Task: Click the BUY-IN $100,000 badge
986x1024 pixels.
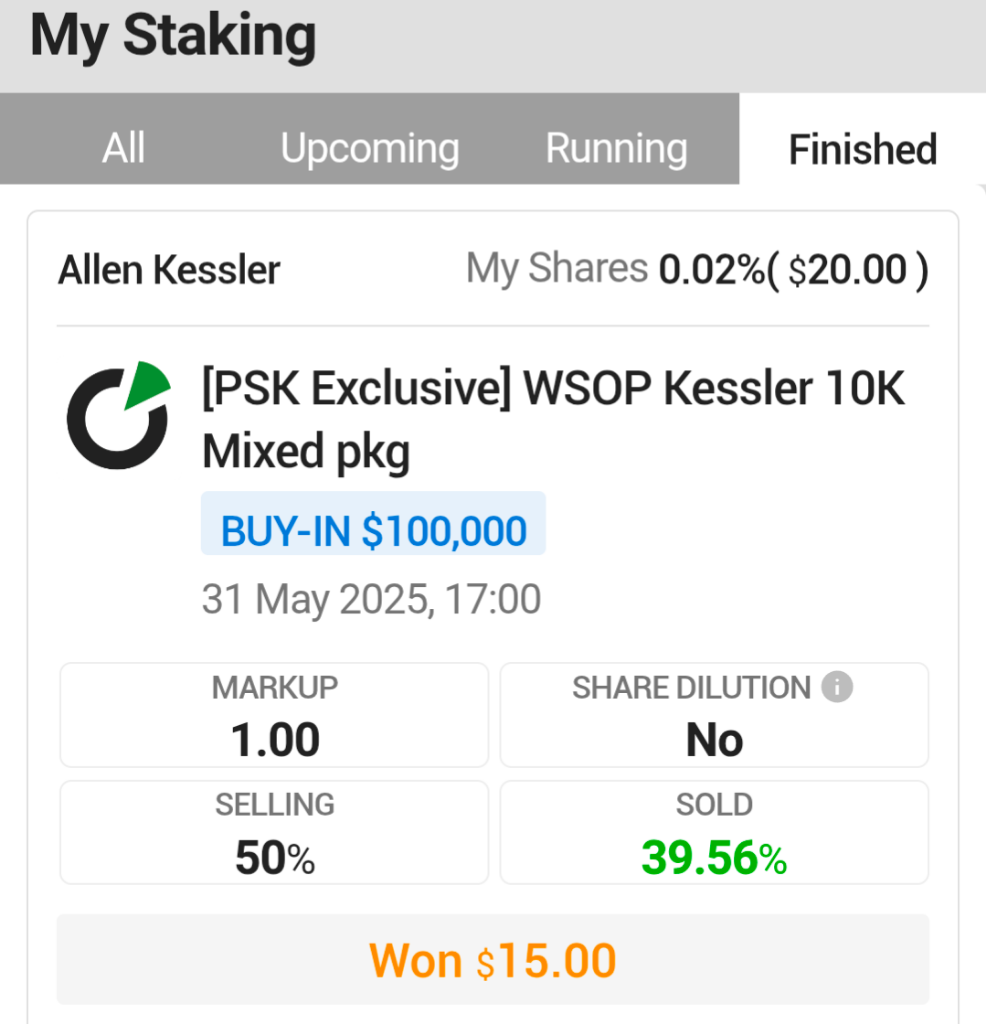Action: pyautogui.click(x=373, y=530)
